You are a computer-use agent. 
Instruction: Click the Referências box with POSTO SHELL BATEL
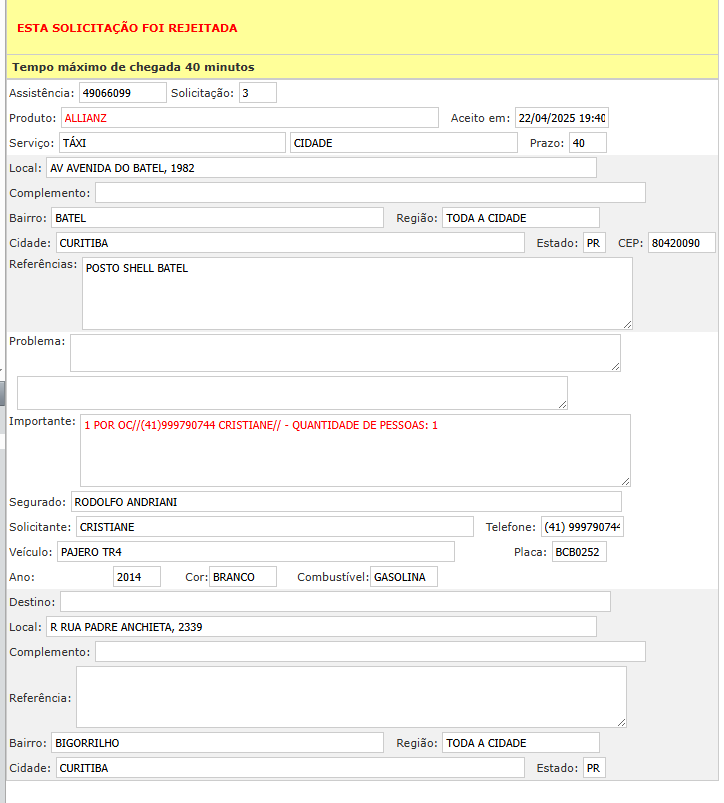click(x=356, y=293)
